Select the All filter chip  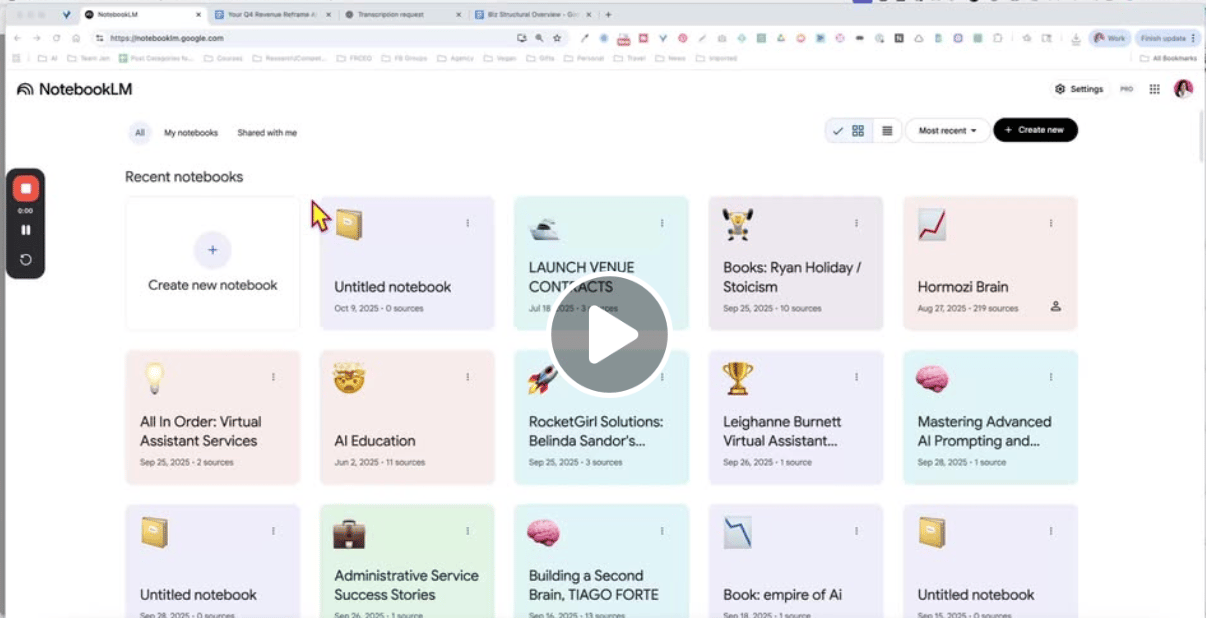click(140, 132)
